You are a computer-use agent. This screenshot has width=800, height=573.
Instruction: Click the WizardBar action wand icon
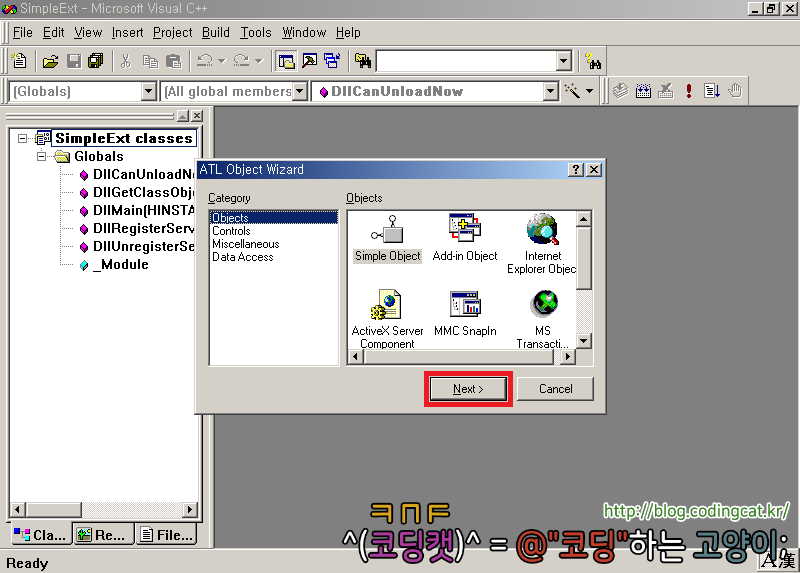point(572,91)
